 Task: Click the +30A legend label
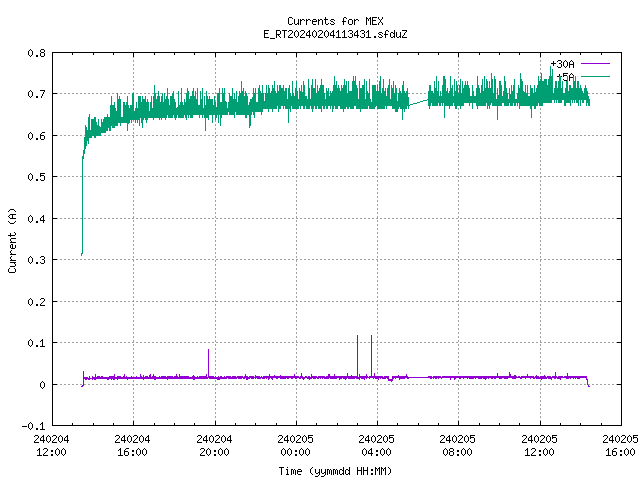[x=562, y=64]
